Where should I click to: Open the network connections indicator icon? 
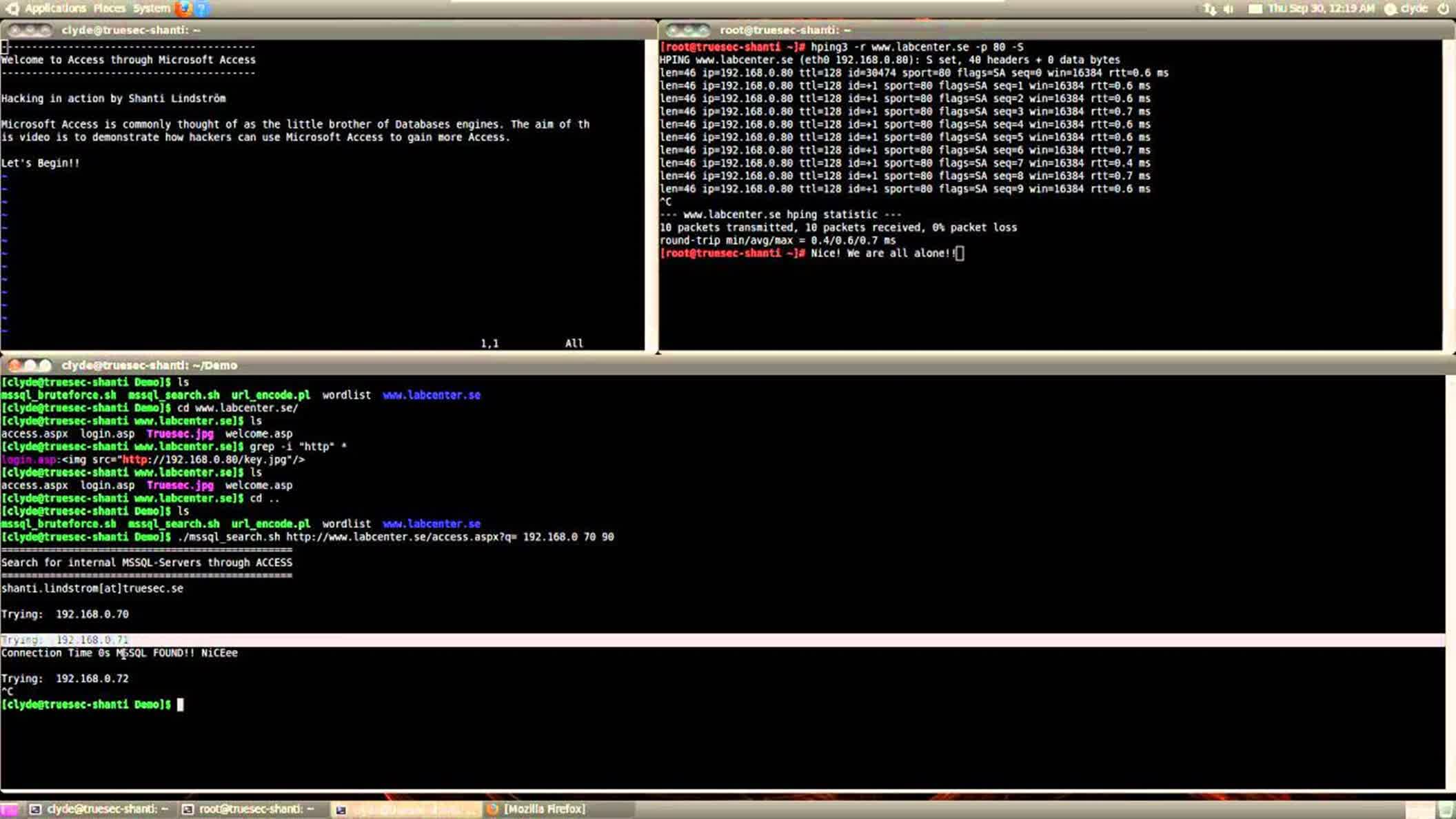[x=1210, y=8]
